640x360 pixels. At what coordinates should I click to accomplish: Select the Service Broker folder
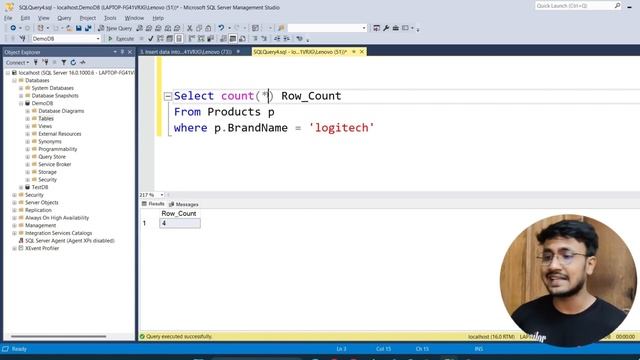55,164
